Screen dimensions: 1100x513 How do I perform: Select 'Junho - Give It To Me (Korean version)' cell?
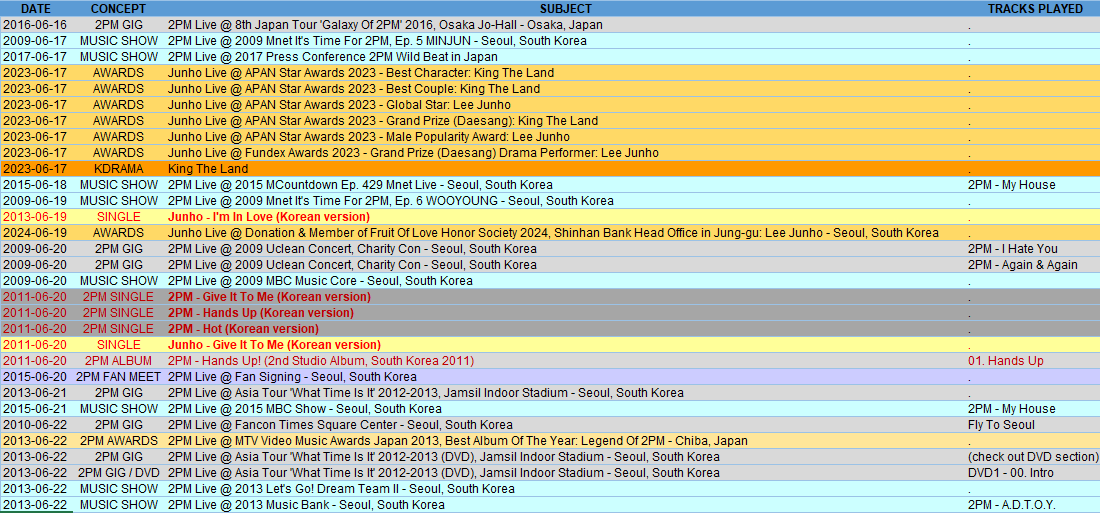[565, 345]
